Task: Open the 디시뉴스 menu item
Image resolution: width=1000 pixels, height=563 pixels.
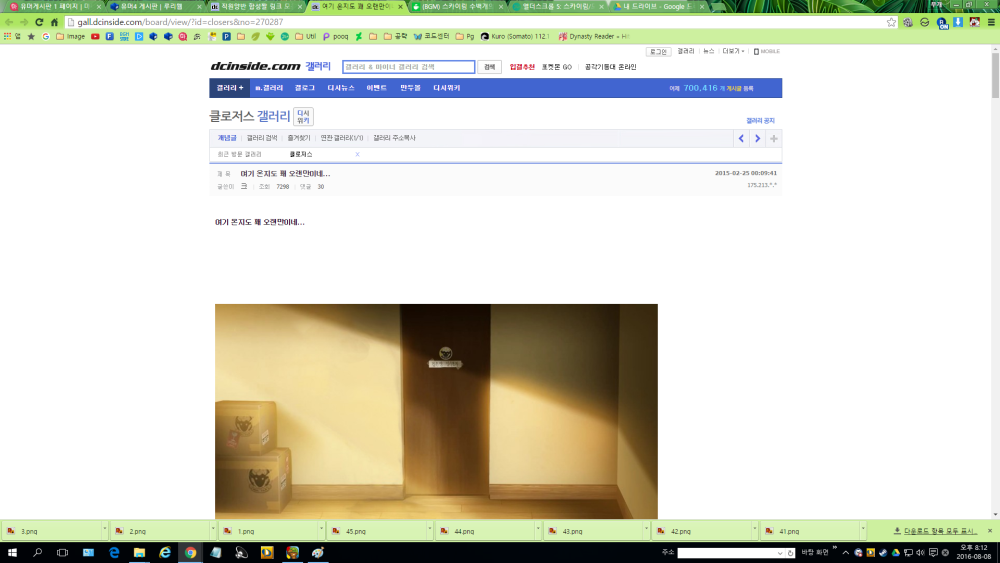Action: [341, 88]
